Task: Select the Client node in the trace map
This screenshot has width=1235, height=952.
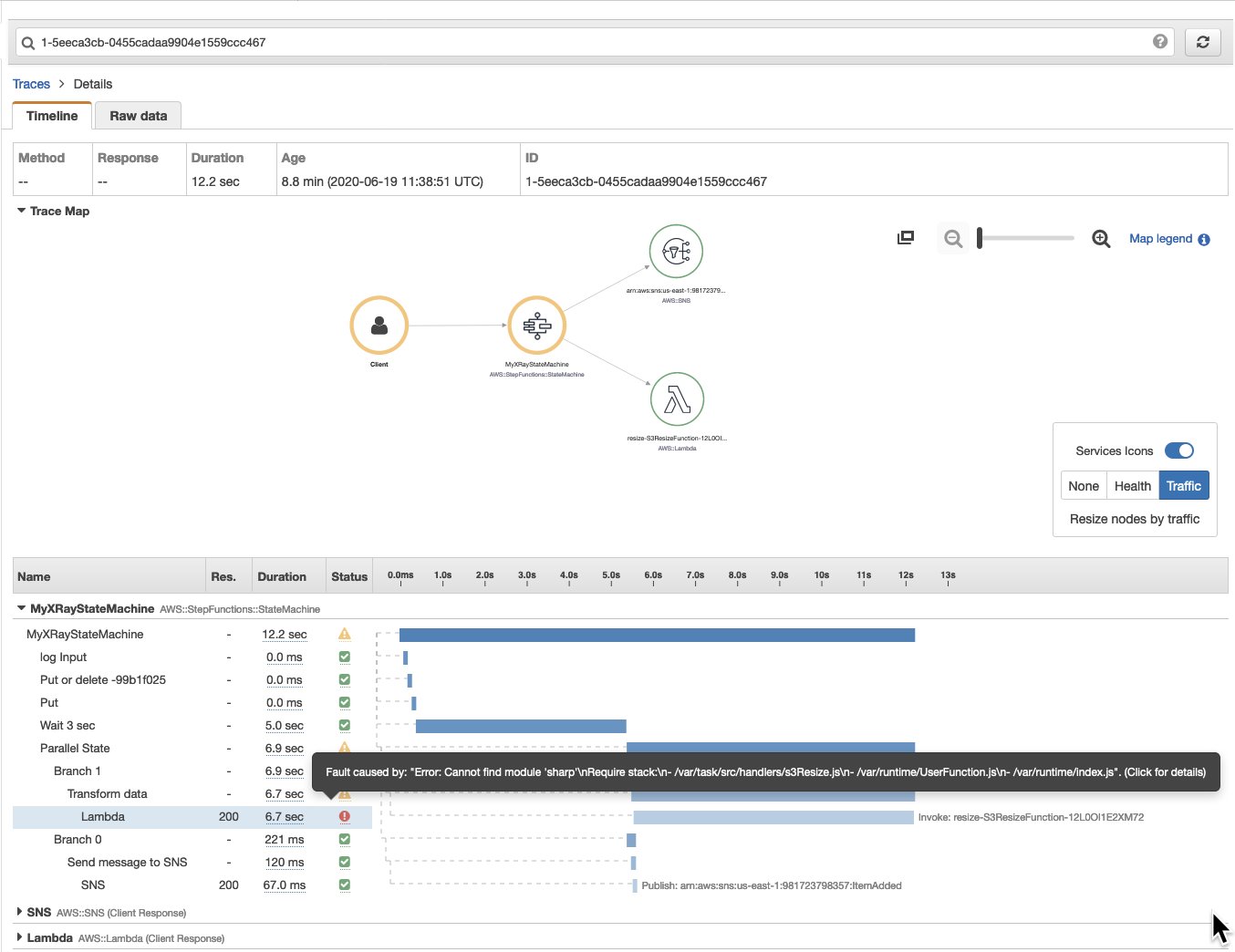Action: (x=379, y=325)
